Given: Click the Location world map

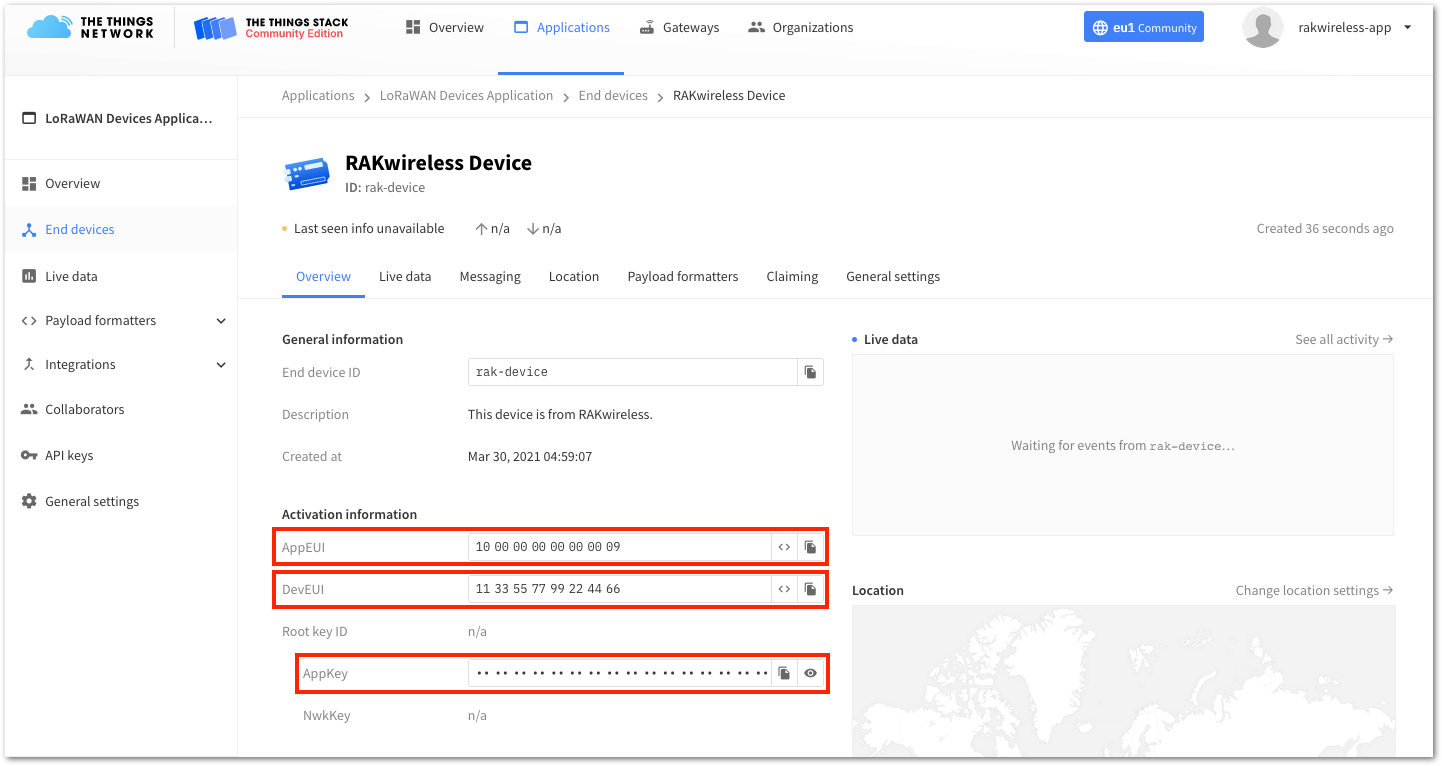Looking at the screenshot, I should click(x=1123, y=681).
